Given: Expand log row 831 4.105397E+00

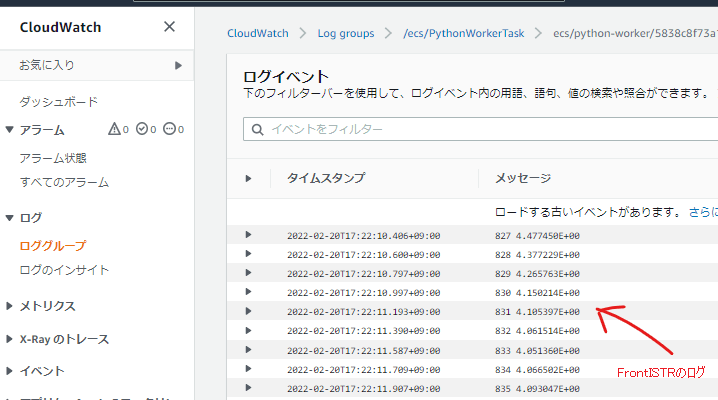Looking at the screenshot, I should point(248,311).
